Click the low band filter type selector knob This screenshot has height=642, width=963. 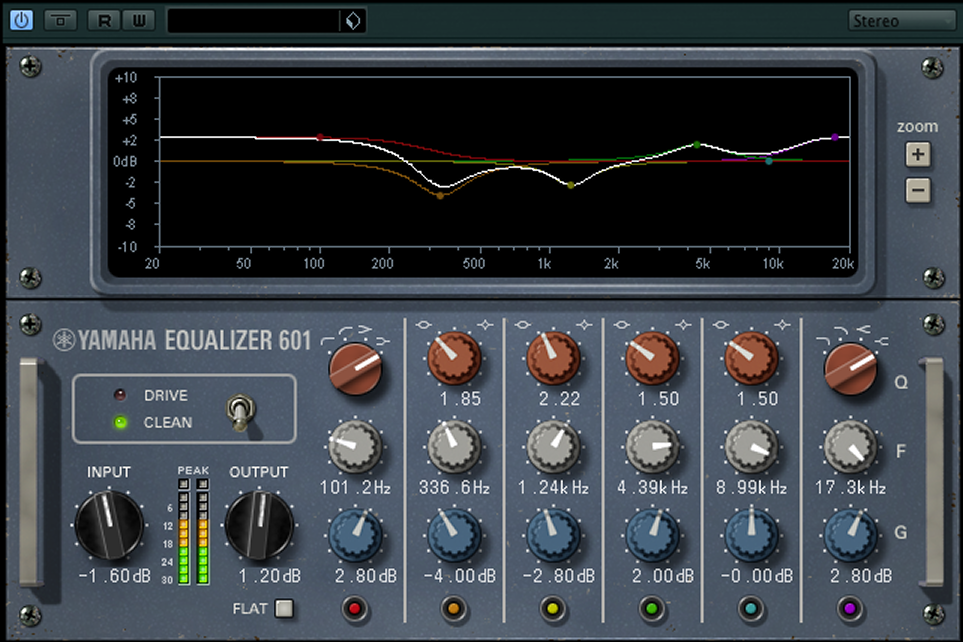coord(356,369)
